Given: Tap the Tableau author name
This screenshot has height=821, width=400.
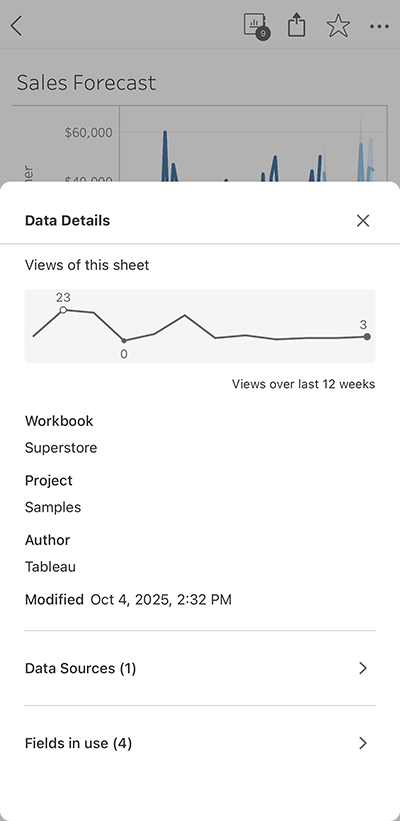Looking at the screenshot, I should (50, 567).
